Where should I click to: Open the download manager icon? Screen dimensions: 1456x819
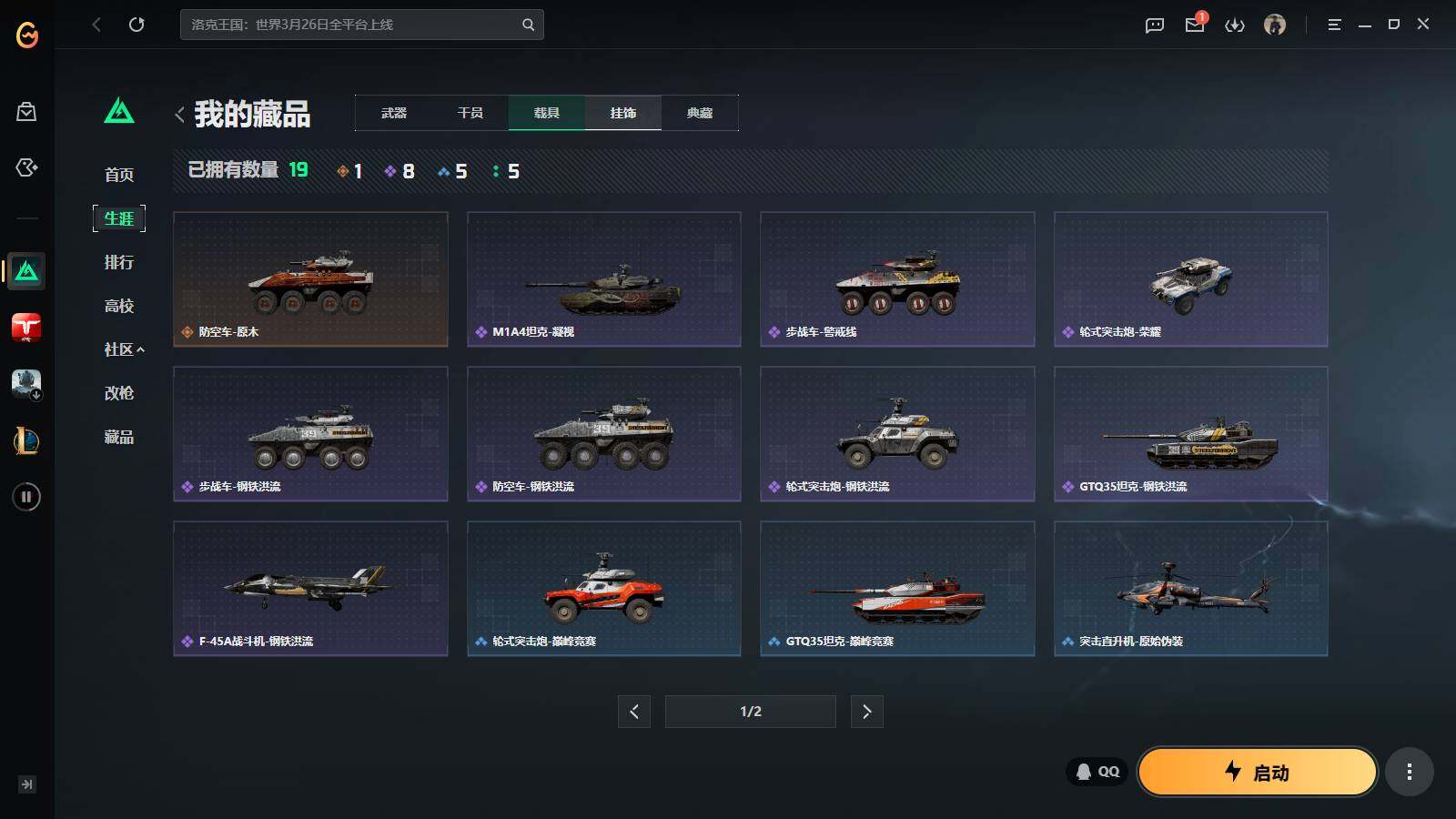coord(1235,25)
